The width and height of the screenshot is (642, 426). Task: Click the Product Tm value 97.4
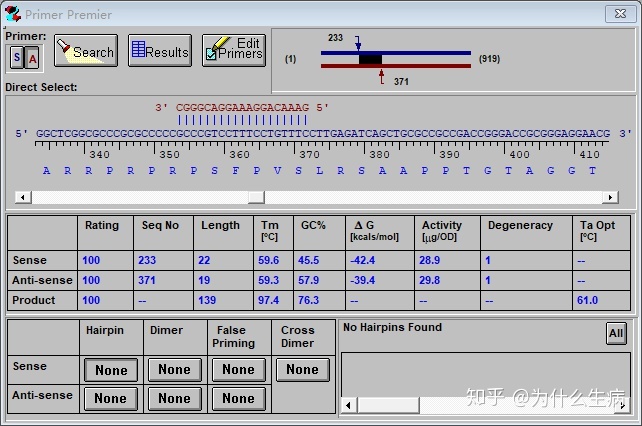(269, 300)
